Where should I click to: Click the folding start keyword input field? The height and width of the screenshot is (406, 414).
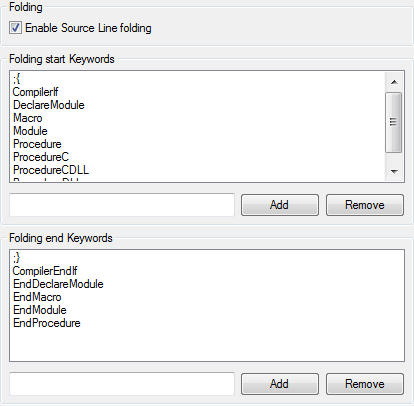click(x=122, y=205)
